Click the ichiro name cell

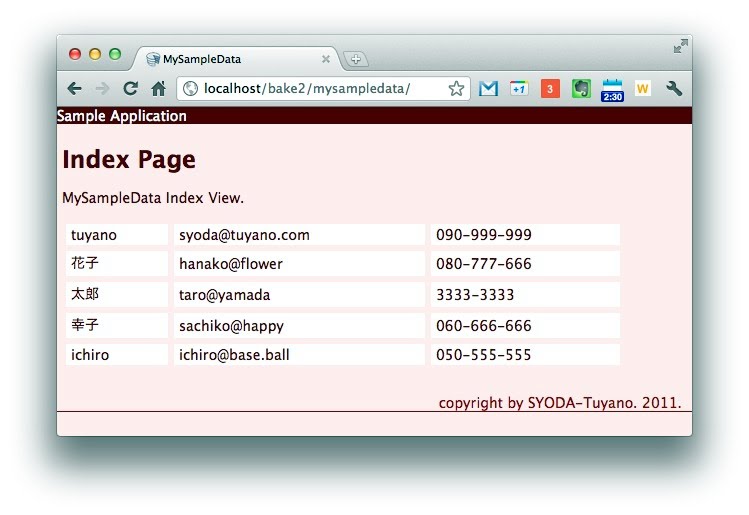(x=117, y=355)
